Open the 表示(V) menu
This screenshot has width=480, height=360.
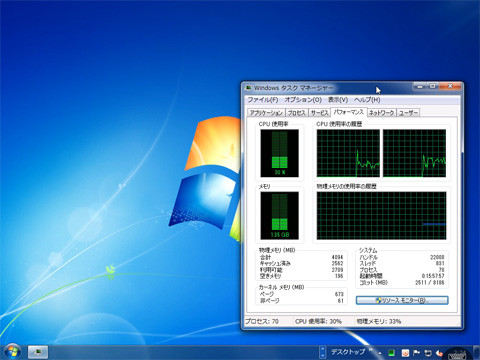[338, 100]
